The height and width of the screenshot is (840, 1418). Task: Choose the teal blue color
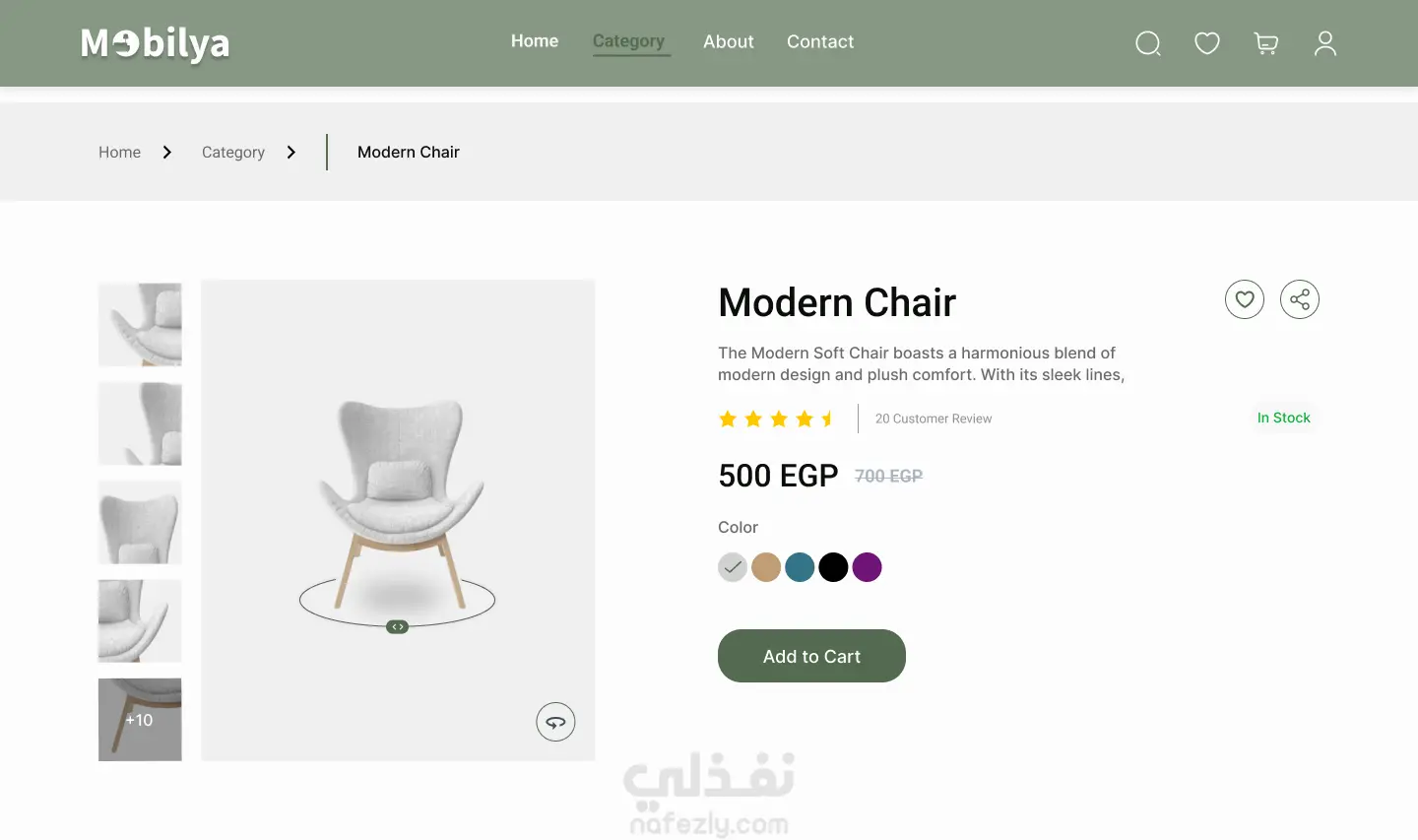click(x=800, y=567)
